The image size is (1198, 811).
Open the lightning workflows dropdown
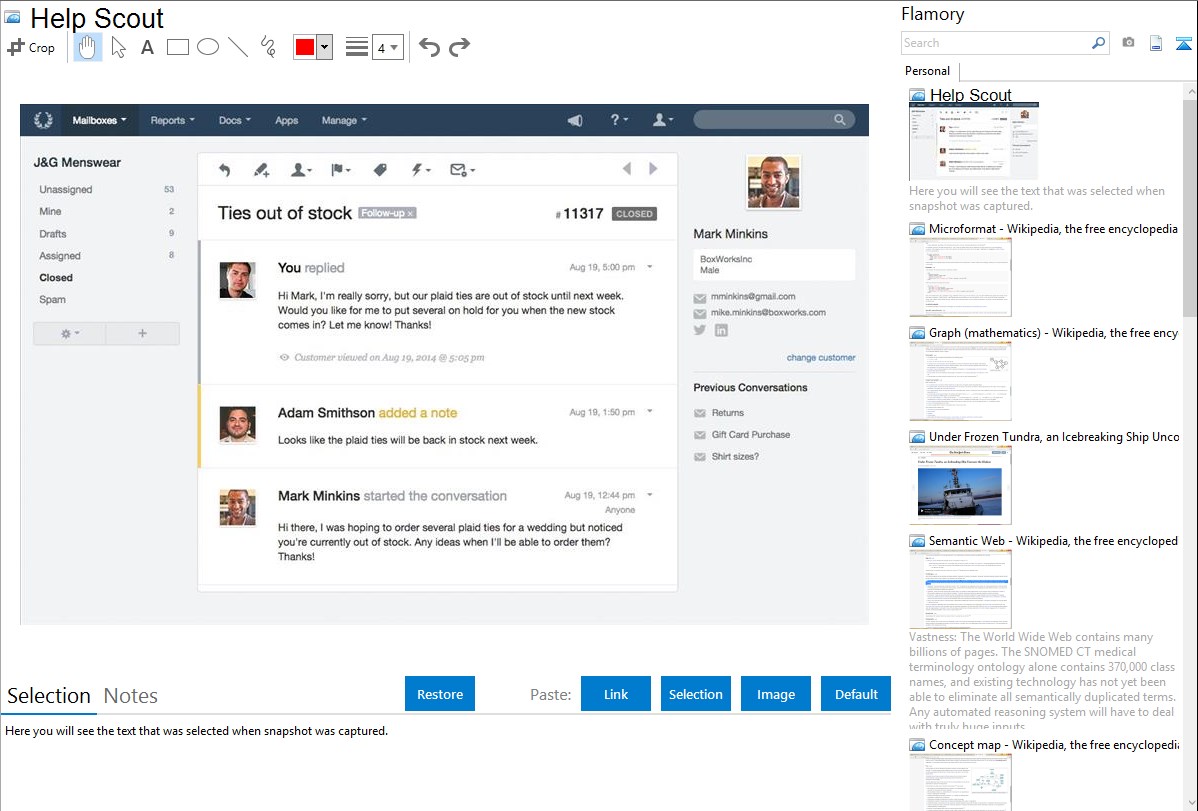pyautogui.click(x=421, y=170)
